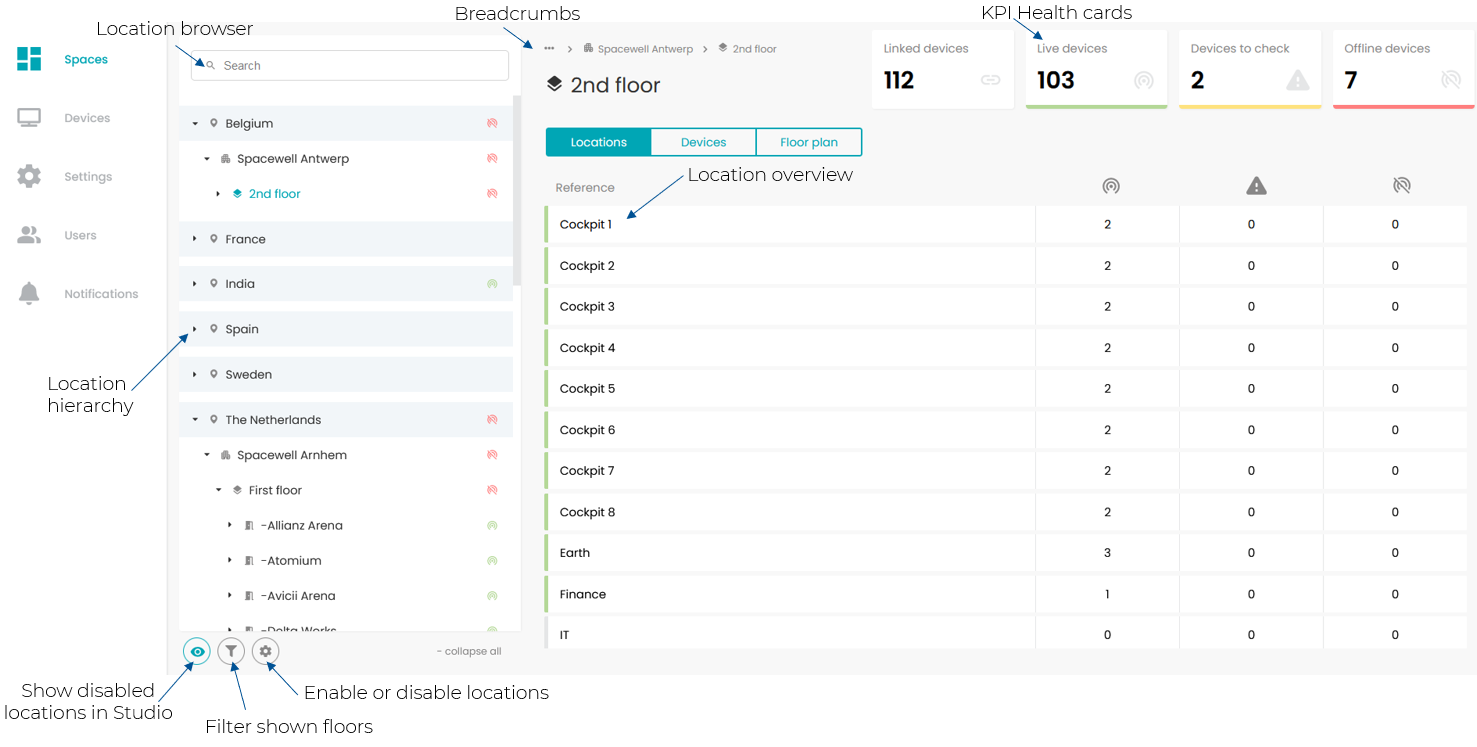This screenshot has width=1477, height=747.
Task: Click the filter shown floors funnel icon
Action: coord(231,651)
